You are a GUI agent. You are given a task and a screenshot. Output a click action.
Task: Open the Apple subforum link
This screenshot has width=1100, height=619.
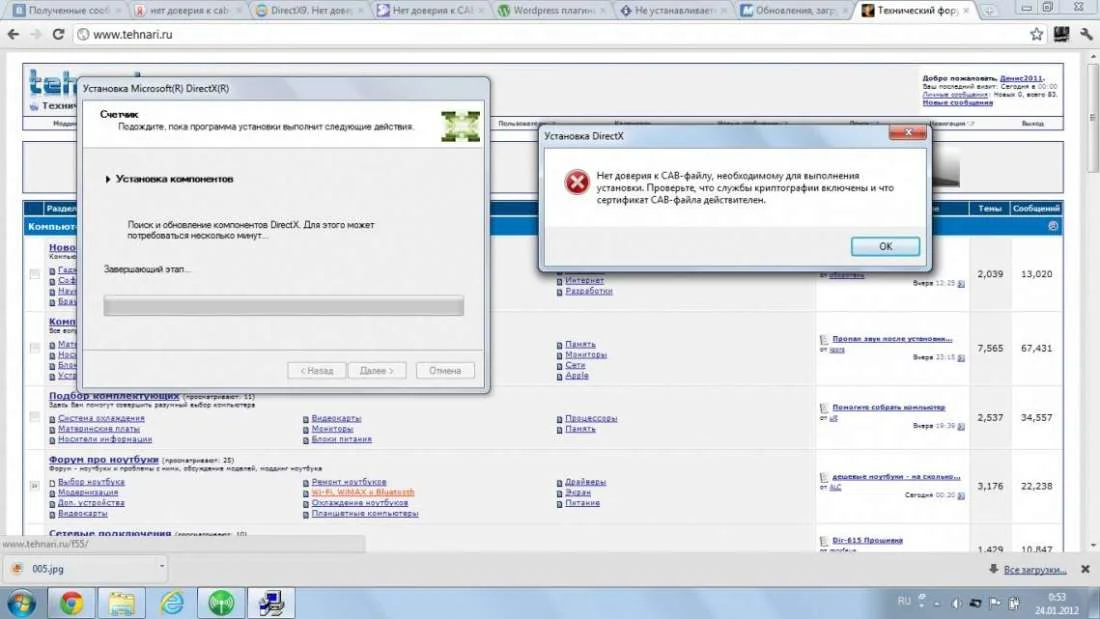click(x=577, y=375)
